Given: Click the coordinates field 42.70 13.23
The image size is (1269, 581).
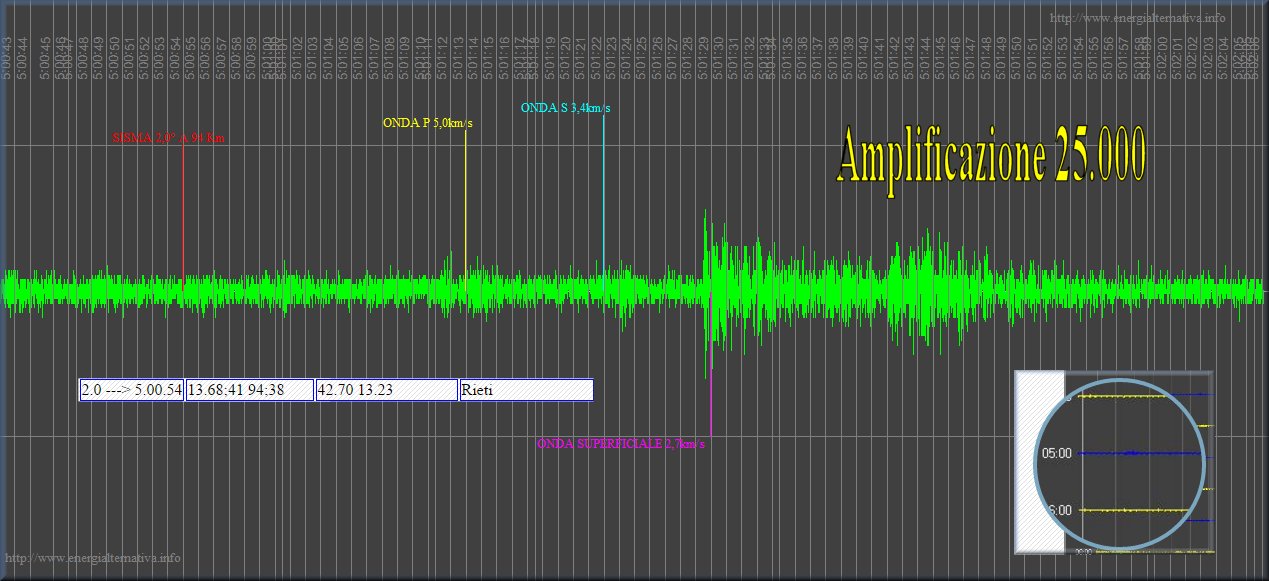Looking at the screenshot, I should pos(387,390).
